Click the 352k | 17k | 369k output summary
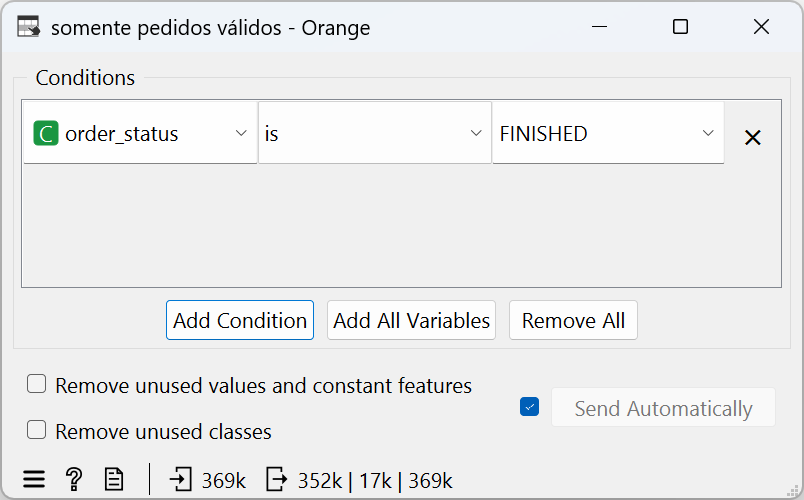This screenshot has height=500, width=804. click(x=375, y=481)
